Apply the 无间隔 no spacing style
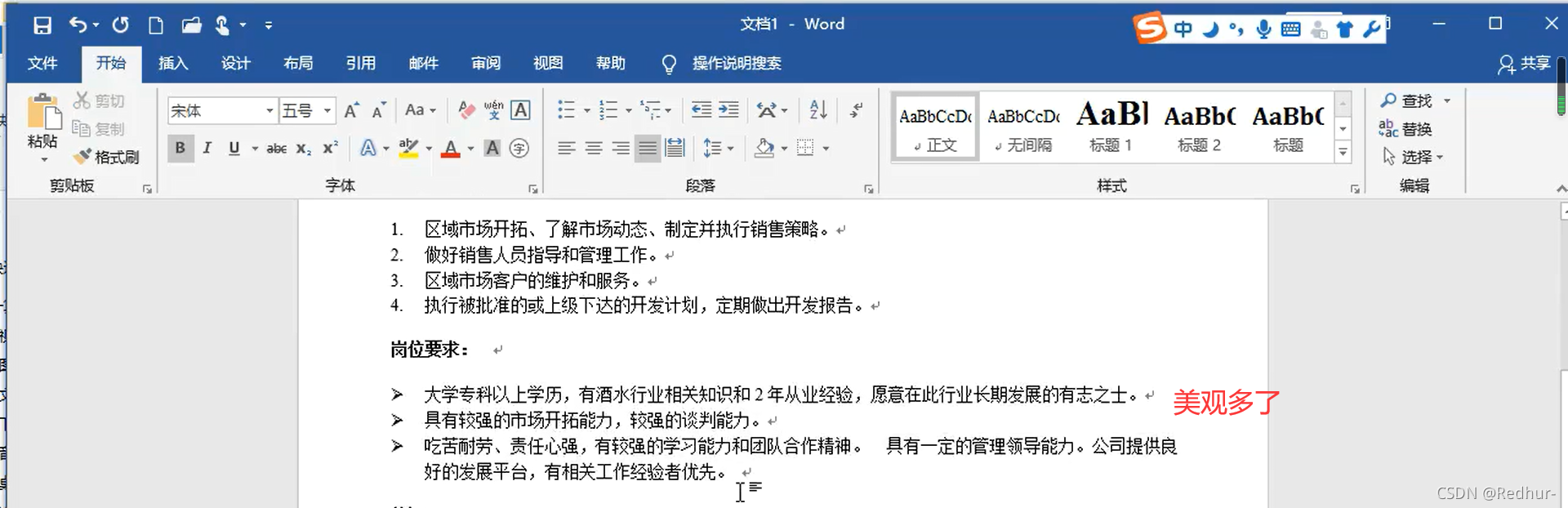Image resolution: width=1568 pixels, height=508 pixels. click(x=1023, y=126)
